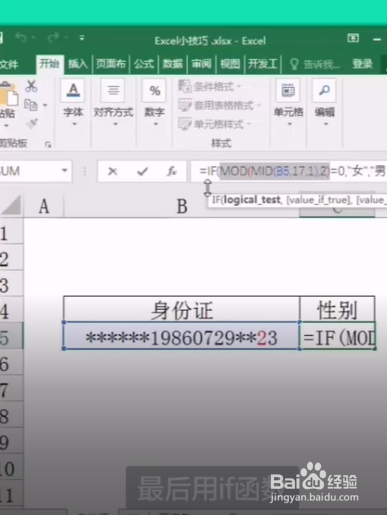
Task: Open the 公式 ribbon tab
Action: (144, 63)
